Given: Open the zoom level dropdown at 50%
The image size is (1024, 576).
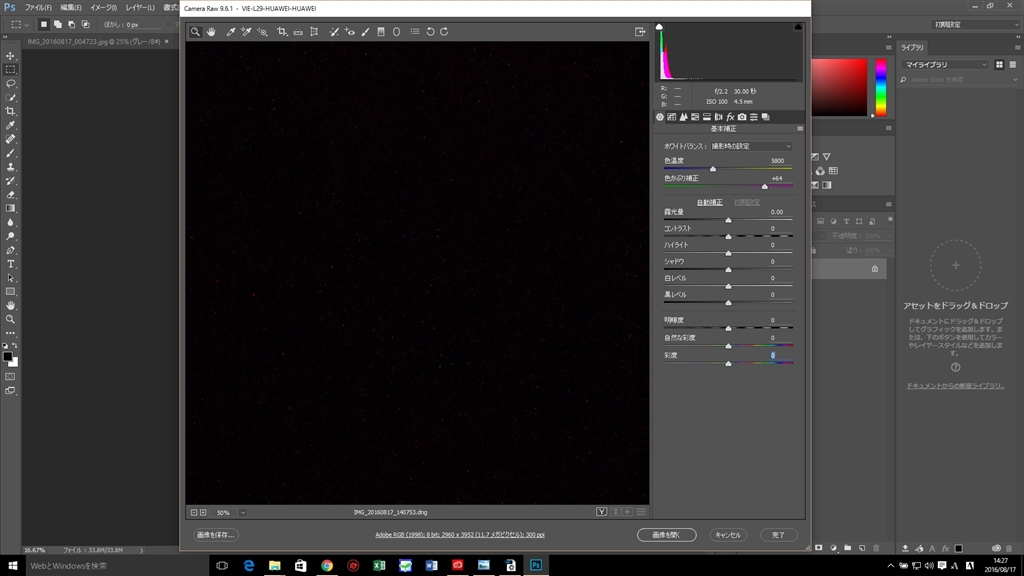Looking at the screenshot, I should click(243, 512).
